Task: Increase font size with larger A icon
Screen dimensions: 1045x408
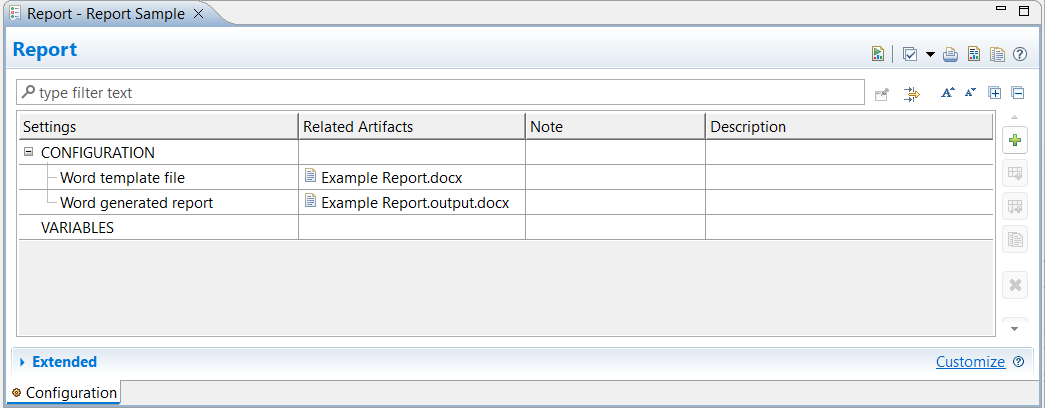Action: pos(948,93)
